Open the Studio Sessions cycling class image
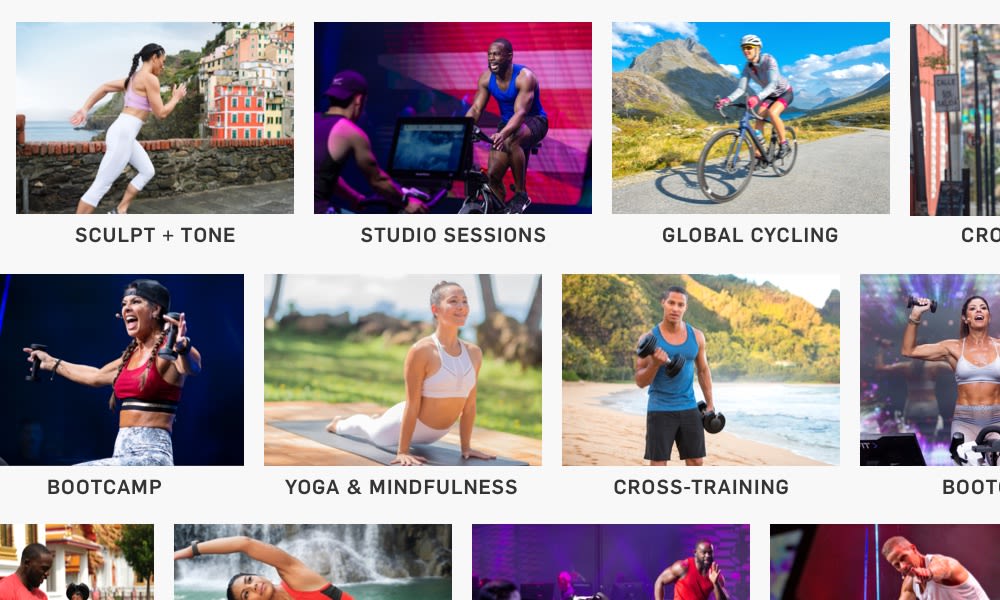 tap(453, 118)
